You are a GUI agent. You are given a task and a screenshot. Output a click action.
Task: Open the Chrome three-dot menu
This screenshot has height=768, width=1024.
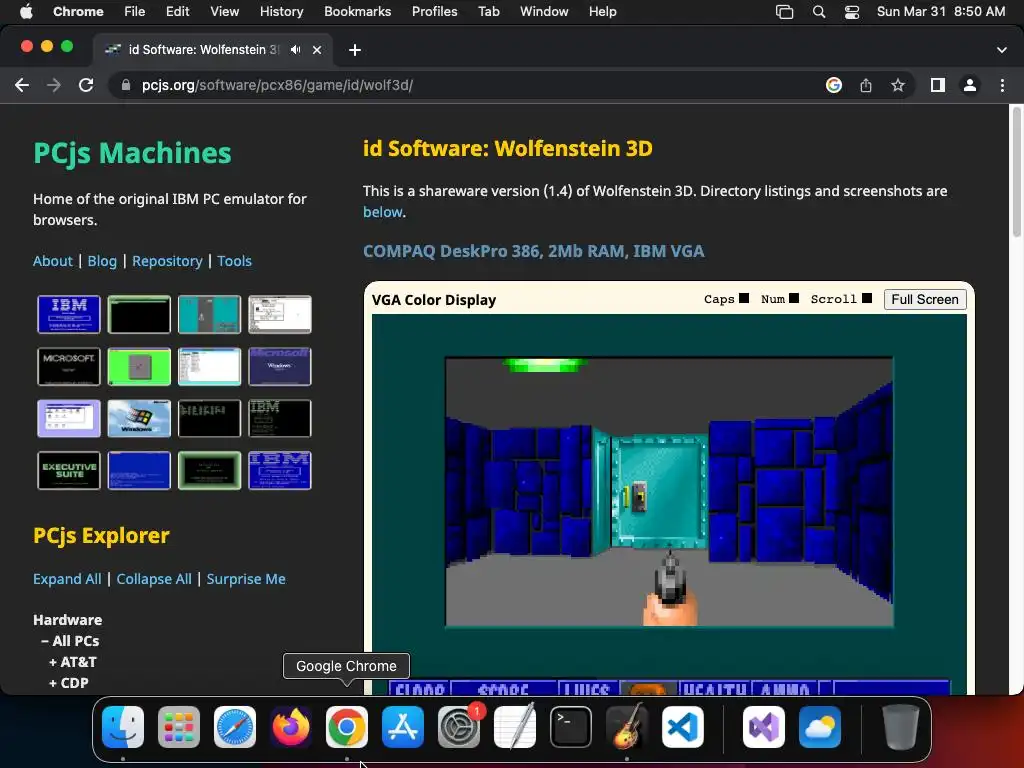(x=1002, y=85)
